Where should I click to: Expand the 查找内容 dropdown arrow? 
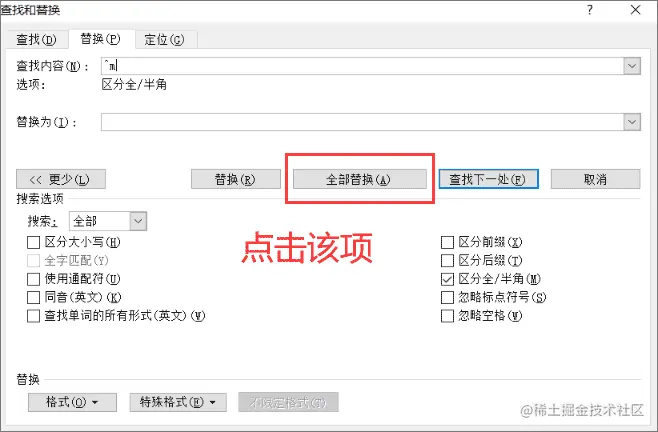coord(632,66)
